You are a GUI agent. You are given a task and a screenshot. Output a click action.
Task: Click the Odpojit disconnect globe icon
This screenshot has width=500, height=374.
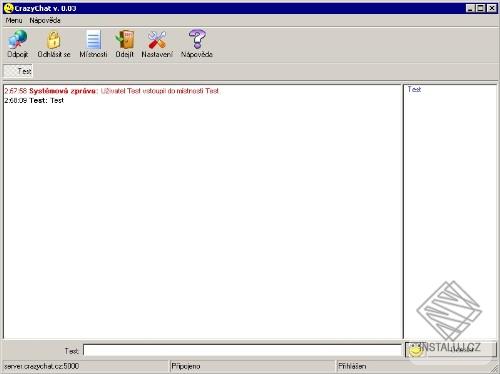[18, 39]
